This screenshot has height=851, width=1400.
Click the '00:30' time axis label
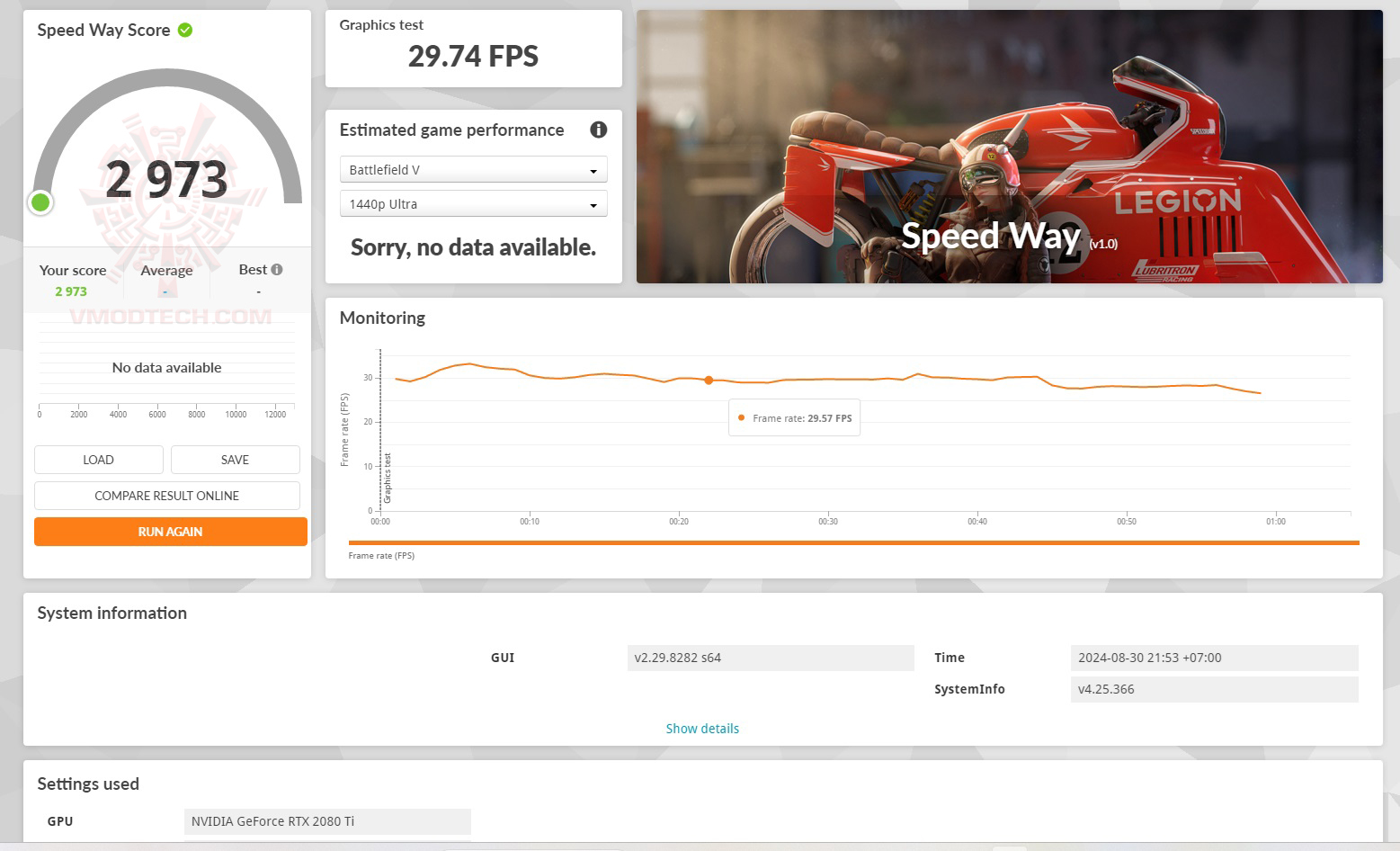(828, 522)
